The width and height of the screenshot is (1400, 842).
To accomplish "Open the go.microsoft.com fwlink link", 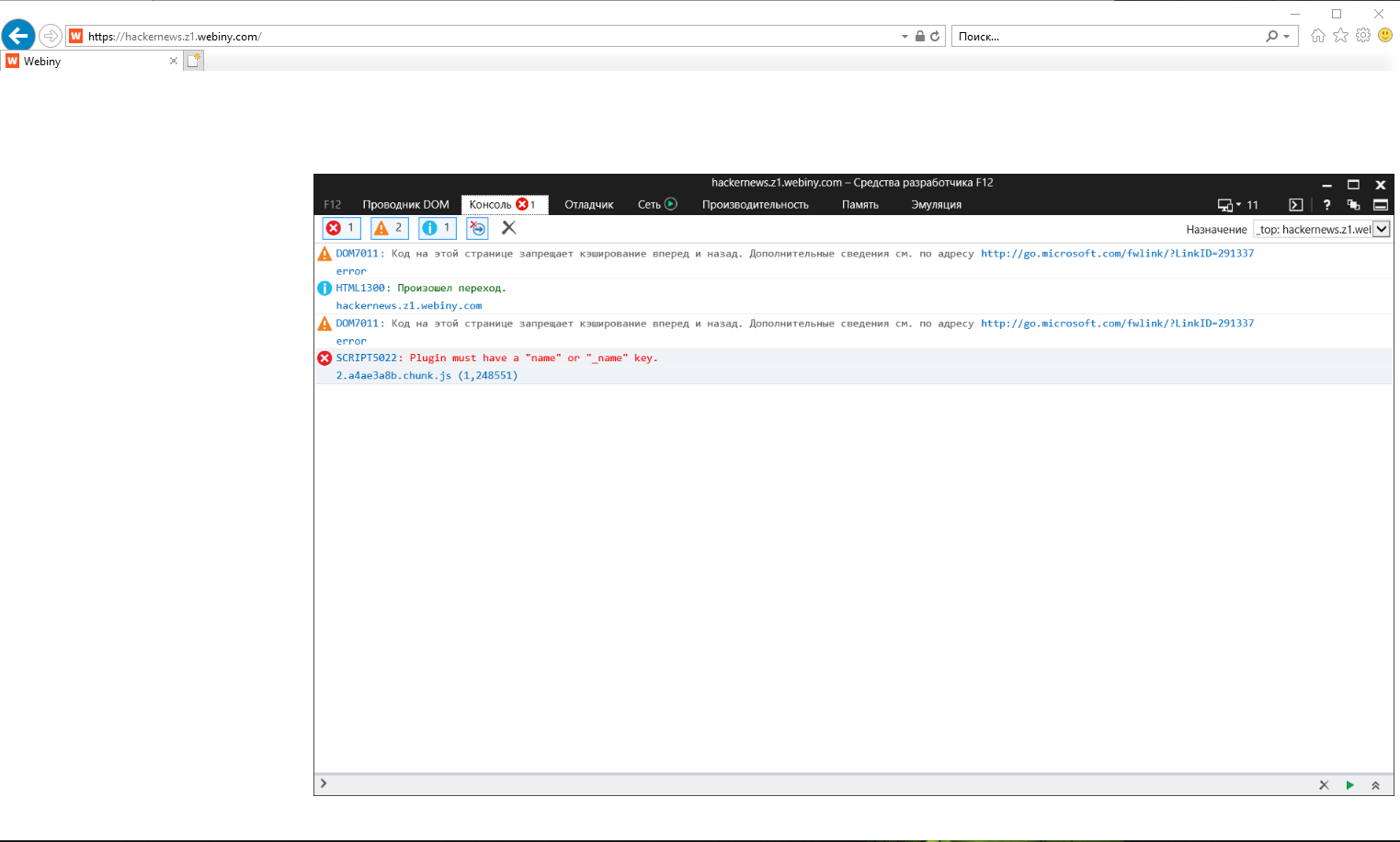I will pyautogui.click(x=1117, y=253).
